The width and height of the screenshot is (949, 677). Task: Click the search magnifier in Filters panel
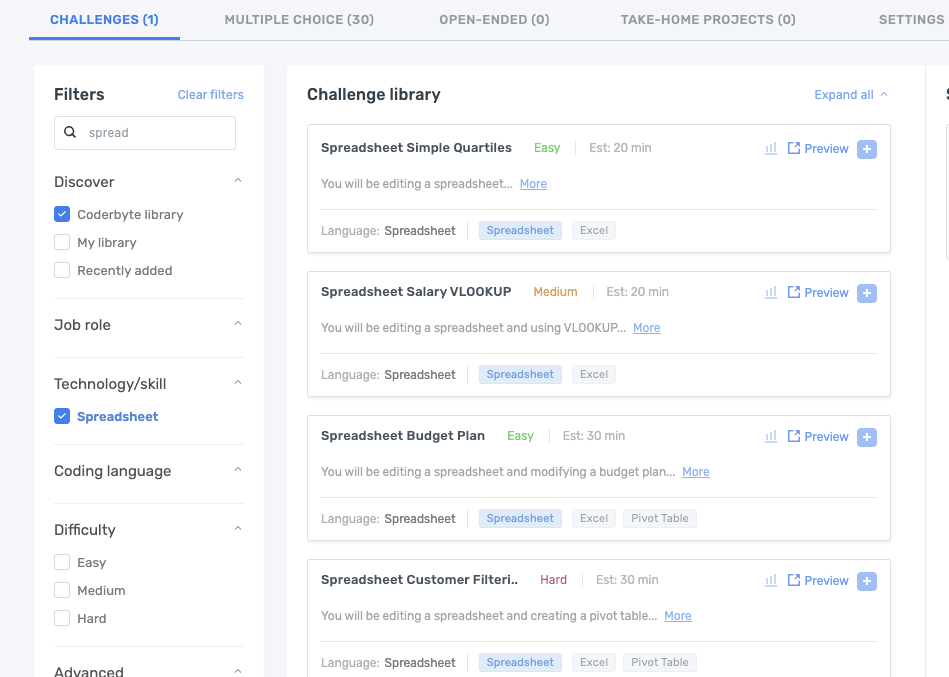pyautogui.click(x=70, y=132)
